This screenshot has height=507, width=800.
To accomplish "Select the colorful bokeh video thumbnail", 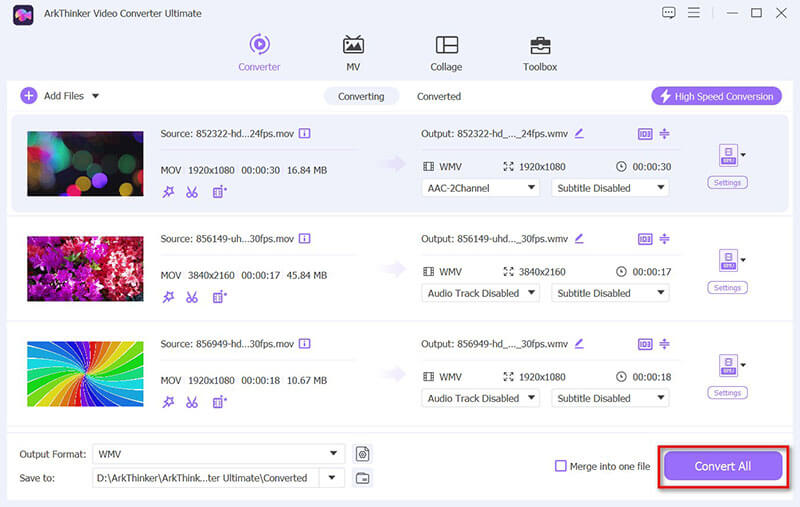I will 85,164.
